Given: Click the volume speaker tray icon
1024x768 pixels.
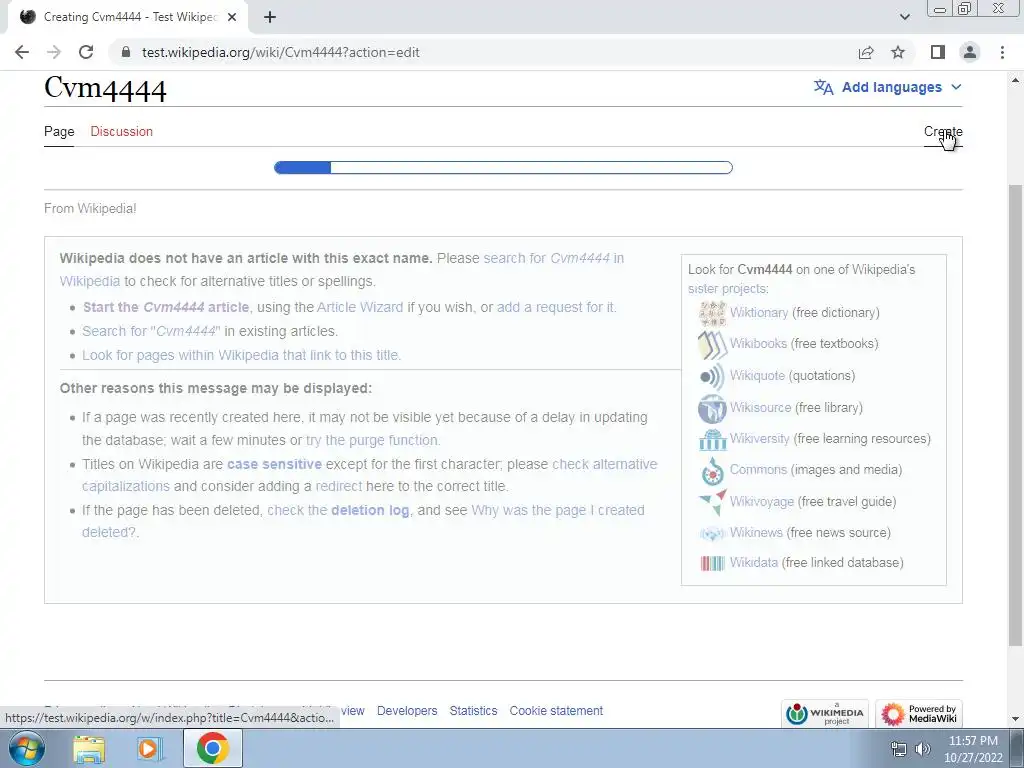Looking at the screenshot, I should click(x=923, y=749).
